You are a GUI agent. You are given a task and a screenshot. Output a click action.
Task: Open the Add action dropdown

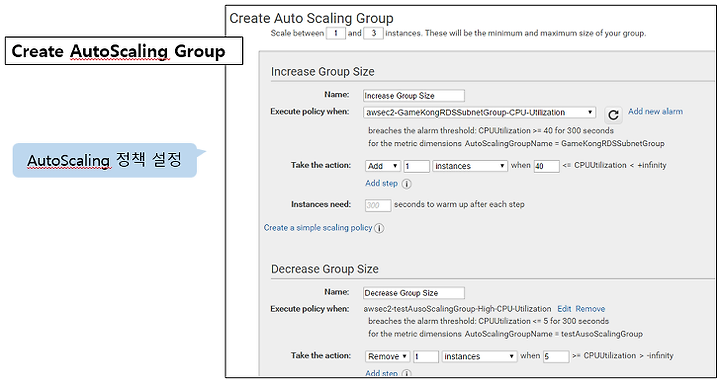click(383, 166)
